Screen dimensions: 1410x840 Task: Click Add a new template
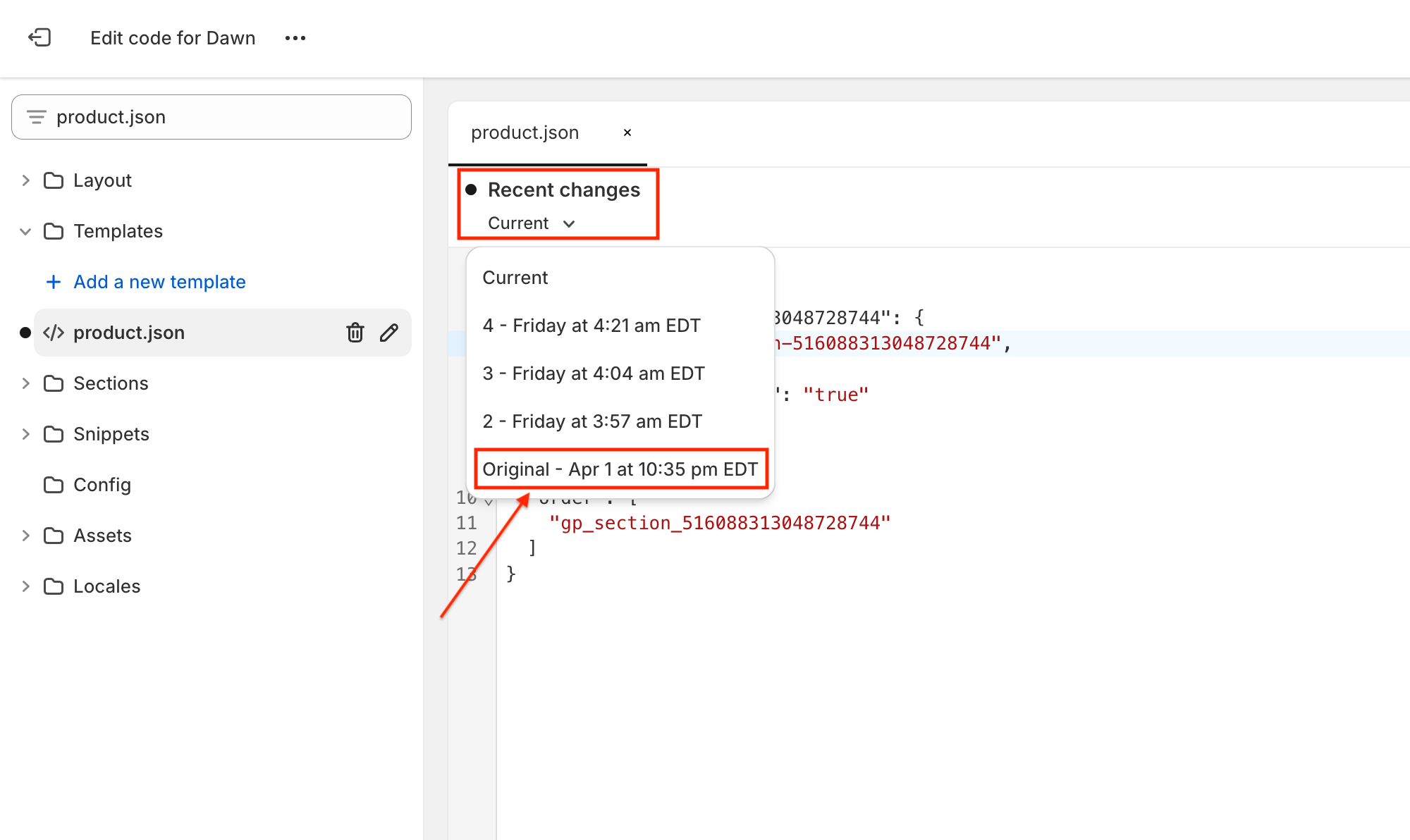[159, 282]
